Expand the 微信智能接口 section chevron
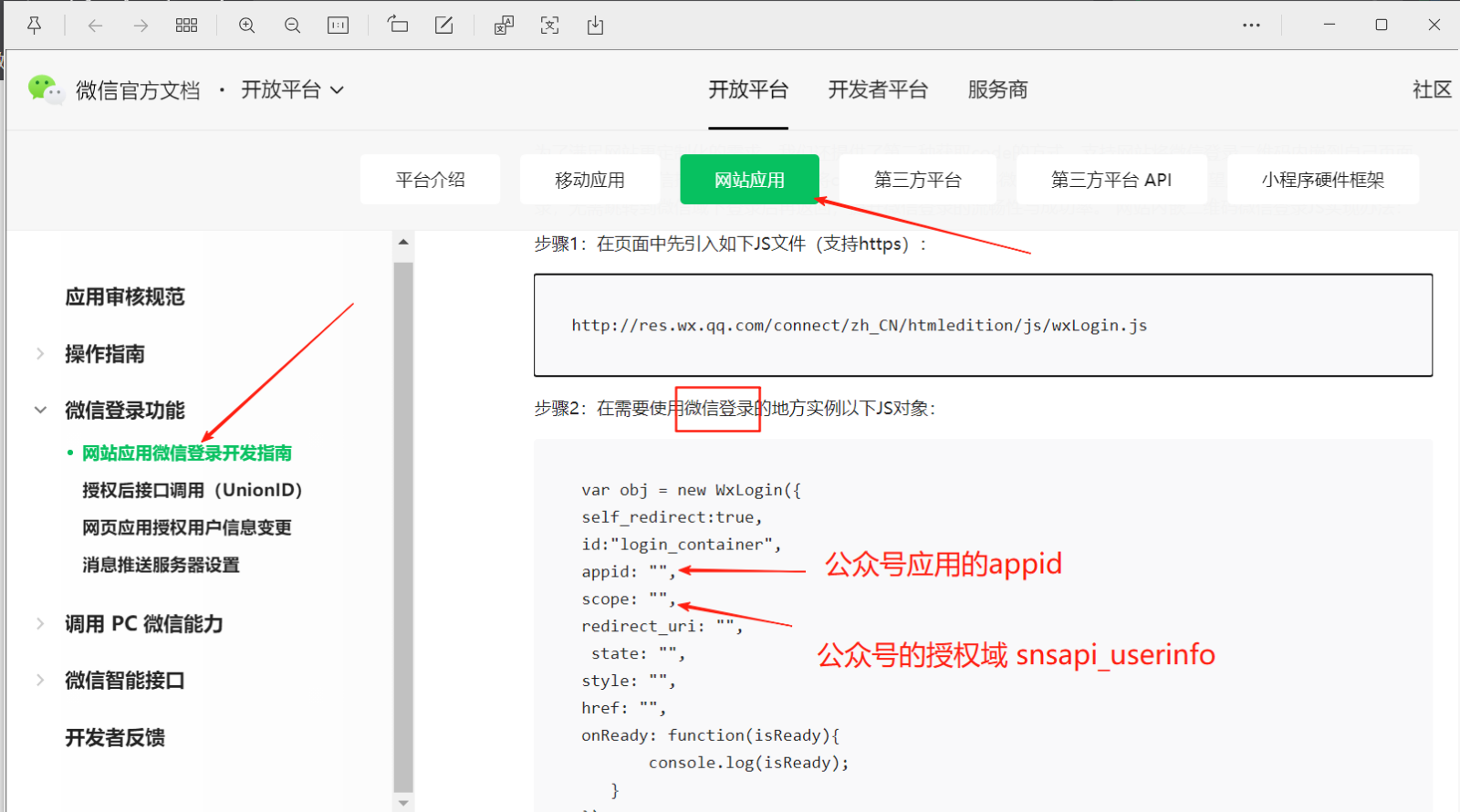 tap(40, 681)
